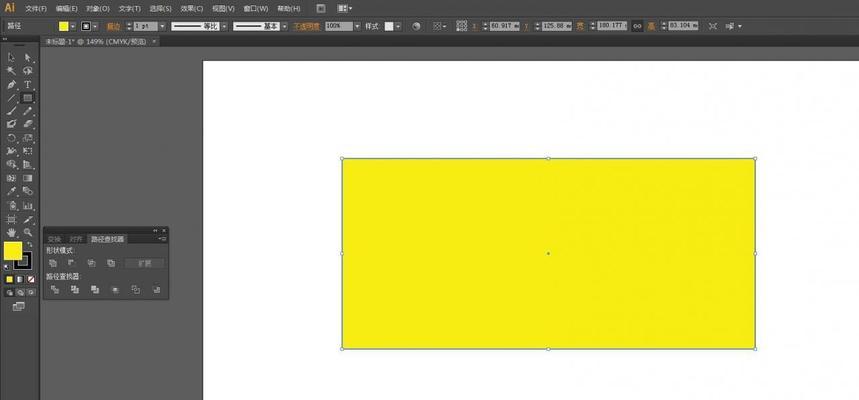
Task: Select the Blend tool
Action: coord(27,191)
